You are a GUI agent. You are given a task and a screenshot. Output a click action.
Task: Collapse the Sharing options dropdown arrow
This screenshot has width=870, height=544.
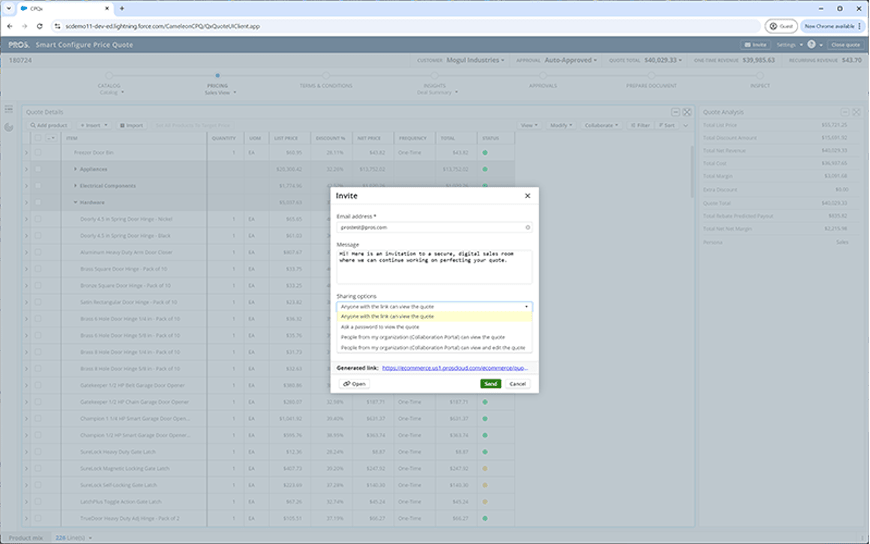526,306
